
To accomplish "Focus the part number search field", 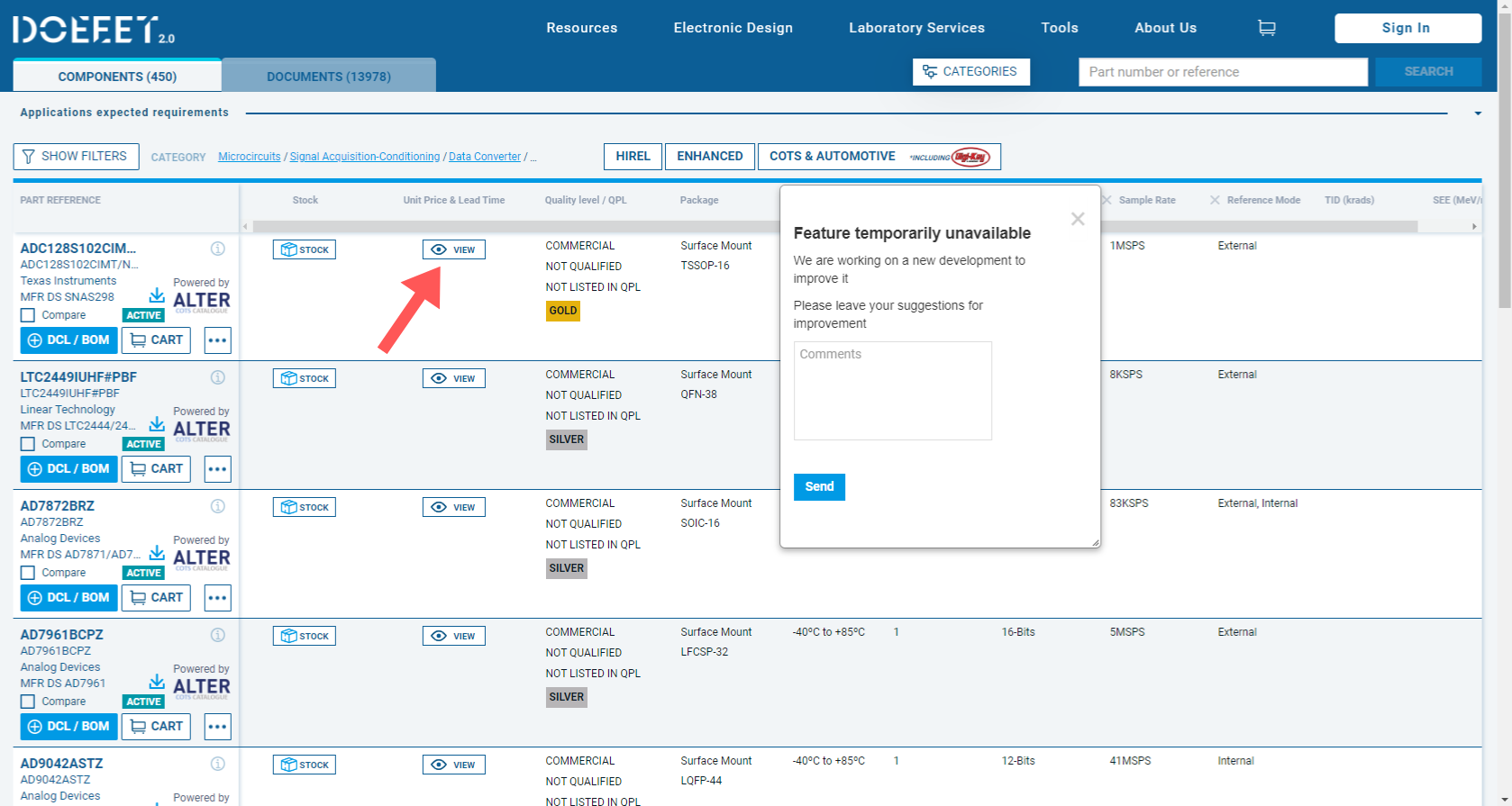I will [x=1223, y=72].
